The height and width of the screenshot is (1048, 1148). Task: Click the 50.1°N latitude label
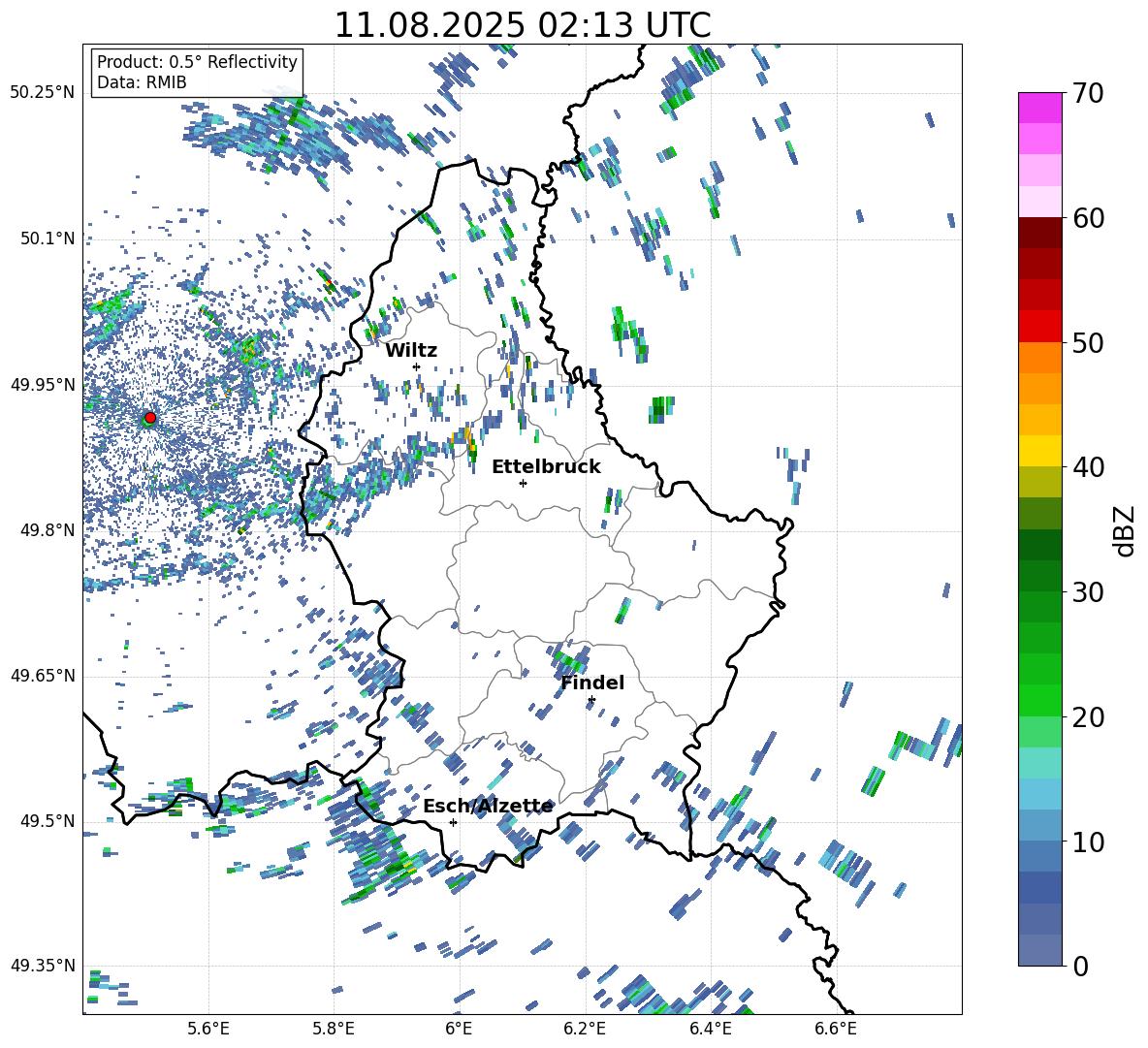click(47, 238)
